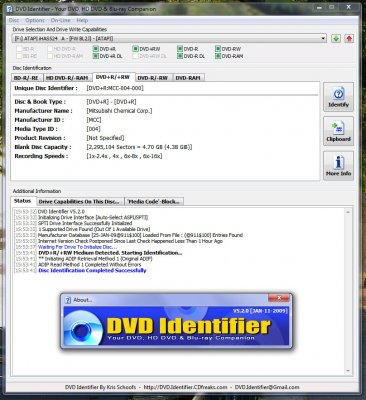
Task: Click the DVD Identifier About banner logo
Action: tap(176, 326)
